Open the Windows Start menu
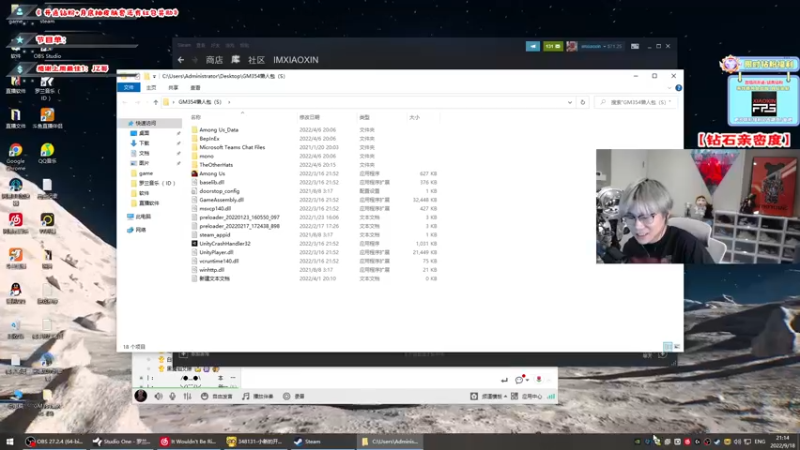Viewport: 800px width, 450px height. (x=10, y=442)
